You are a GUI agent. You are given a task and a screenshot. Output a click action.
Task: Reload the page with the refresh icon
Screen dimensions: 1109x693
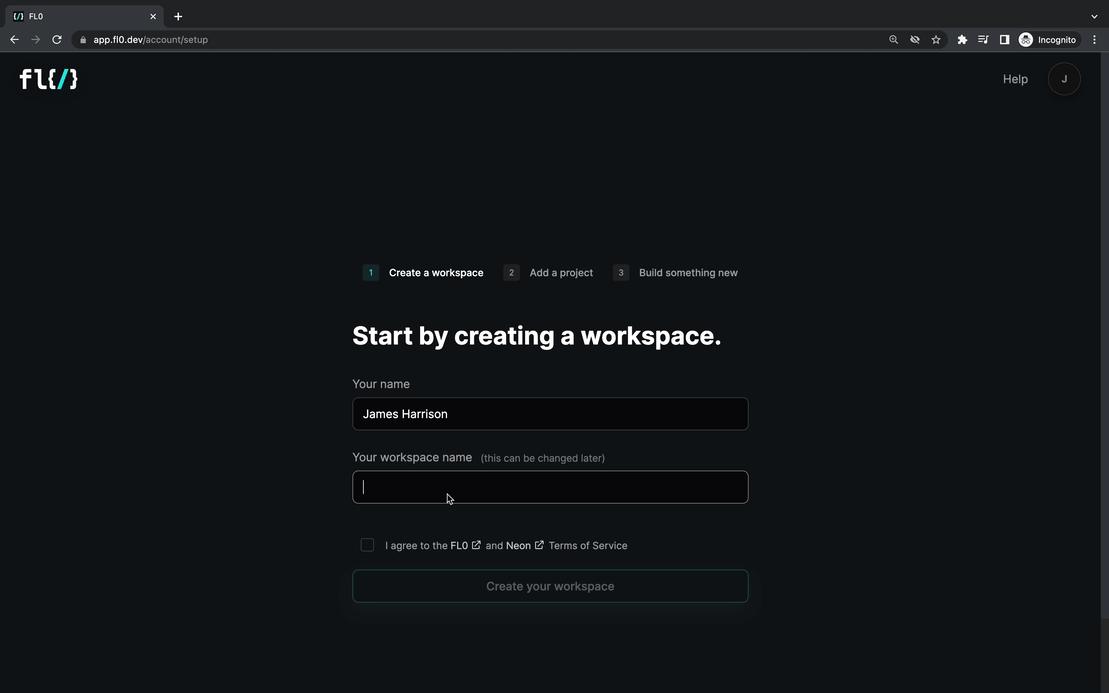57,40
